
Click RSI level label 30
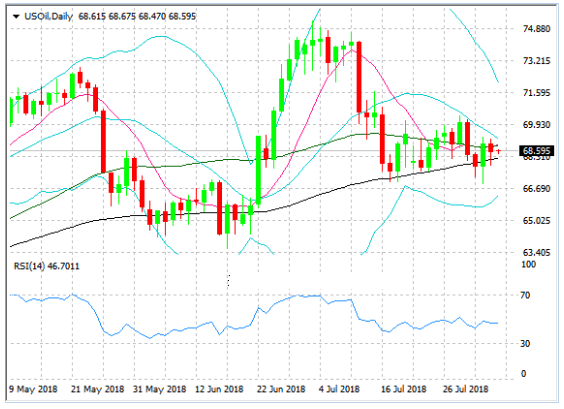(x=525, y=344)
